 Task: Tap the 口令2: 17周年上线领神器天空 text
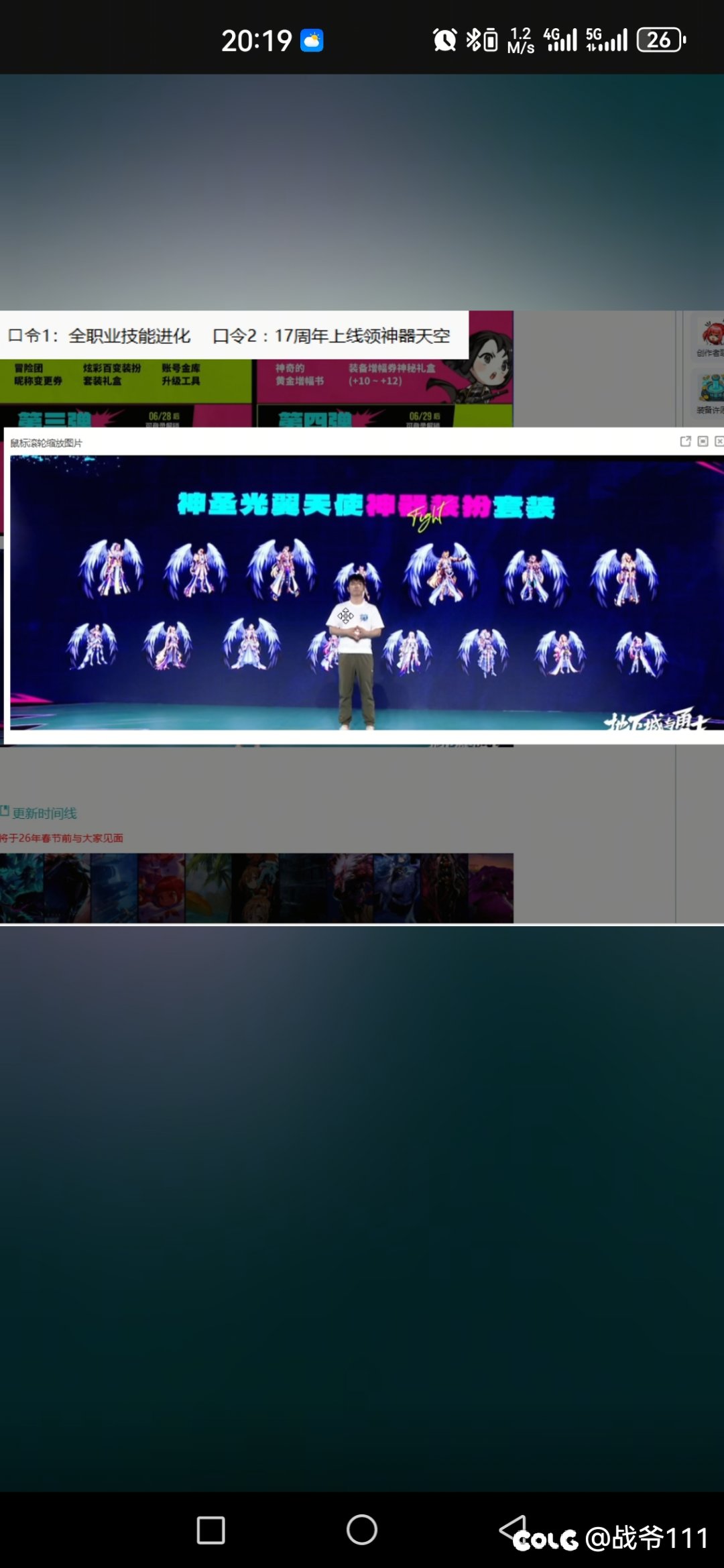331,335
